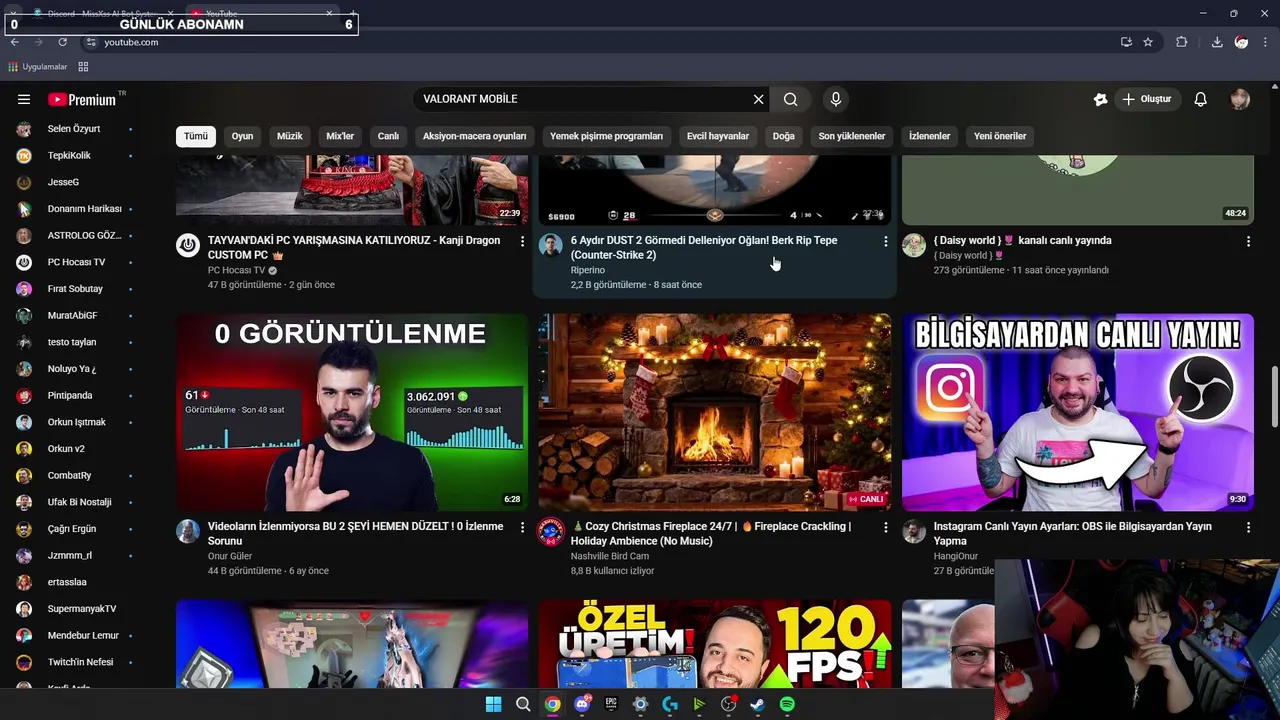The height and width of the screenshot is (720, 1280).
Task: Open Nashville Bird Cam channel avatar
Action: coord(551,531)
